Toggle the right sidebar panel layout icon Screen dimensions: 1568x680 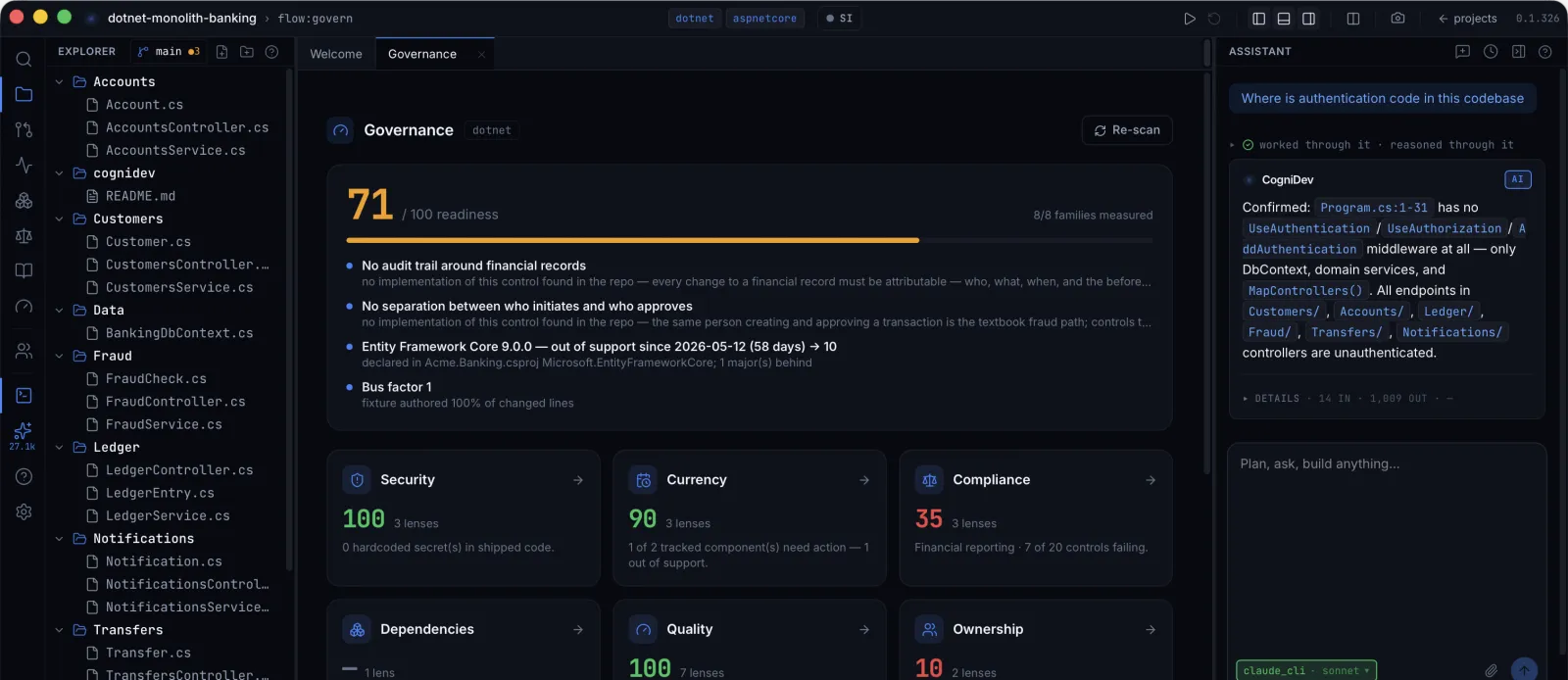[1308, 19]
